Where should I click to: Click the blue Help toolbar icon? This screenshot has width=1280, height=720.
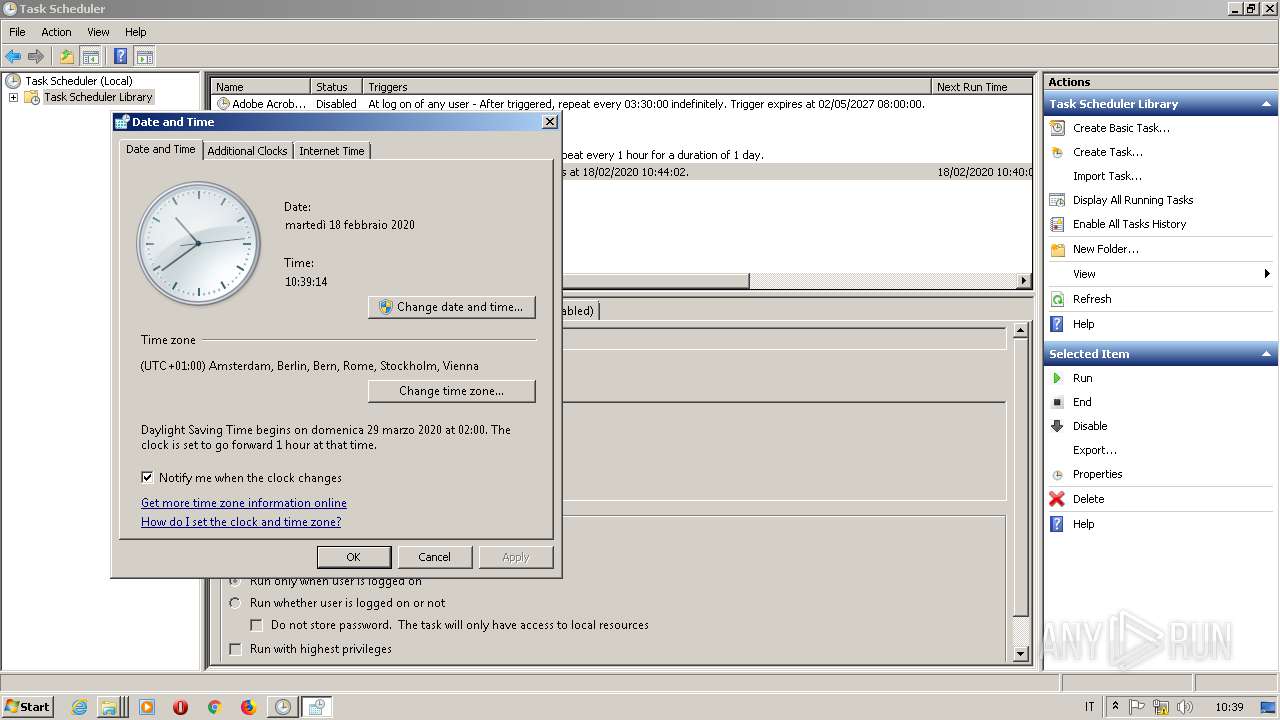121,57
